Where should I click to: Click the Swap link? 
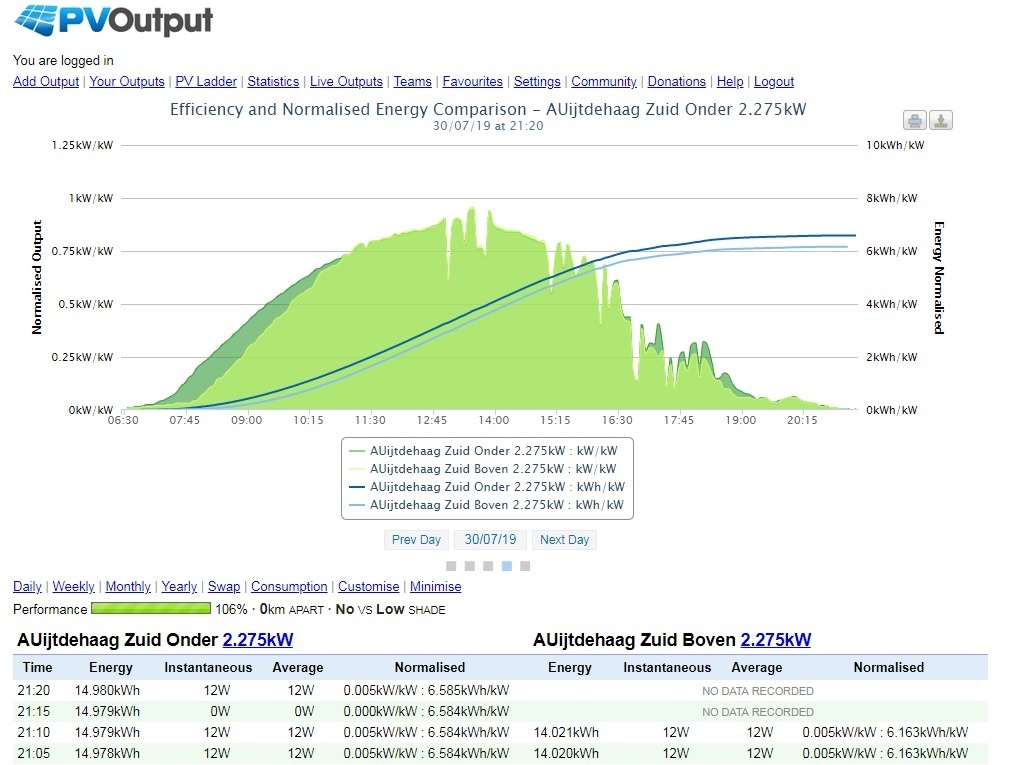pyautogui.click(x=224, y=586)
